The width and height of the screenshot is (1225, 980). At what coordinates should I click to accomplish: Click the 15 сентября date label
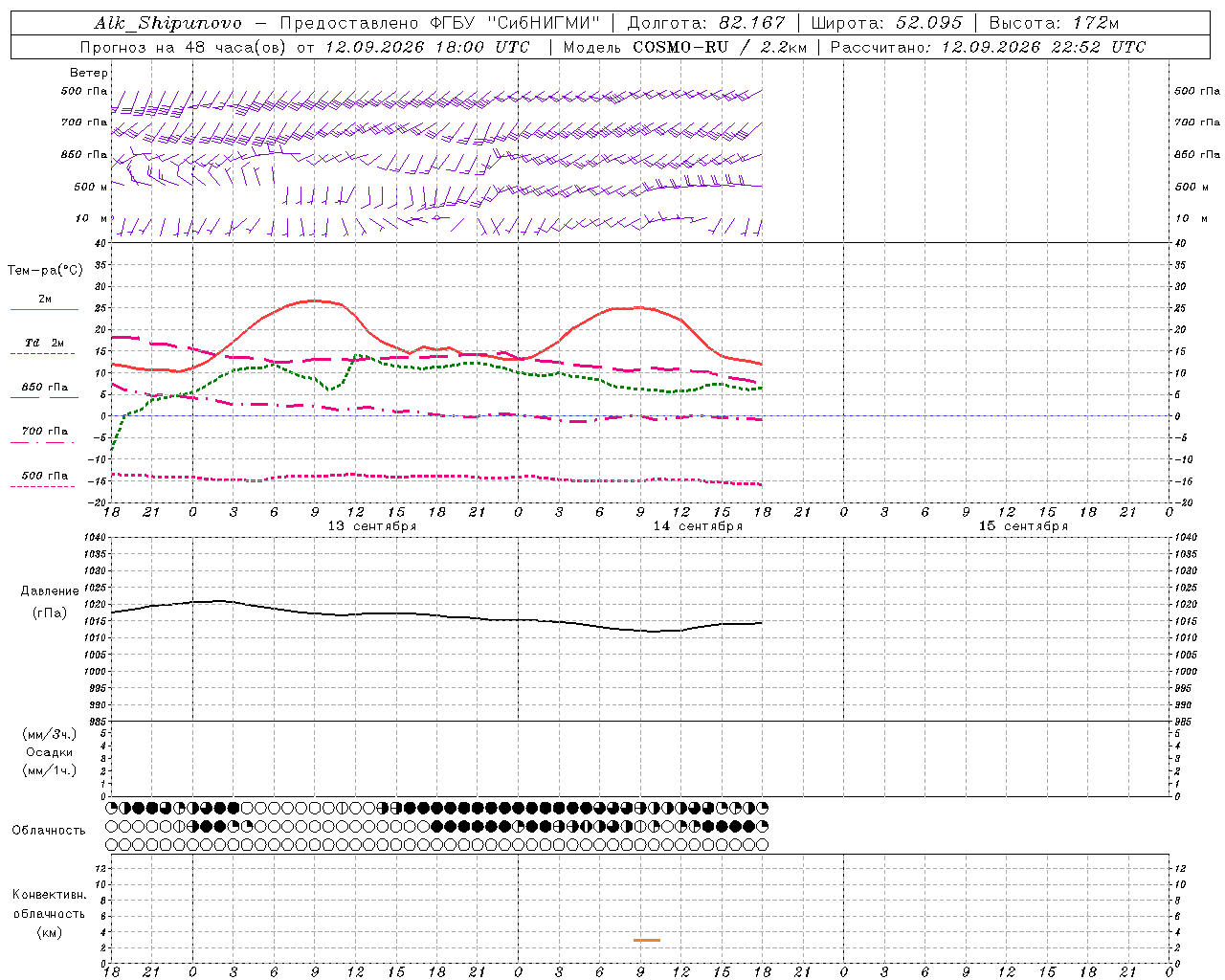pyautogui.click(x=1023, y=526)
